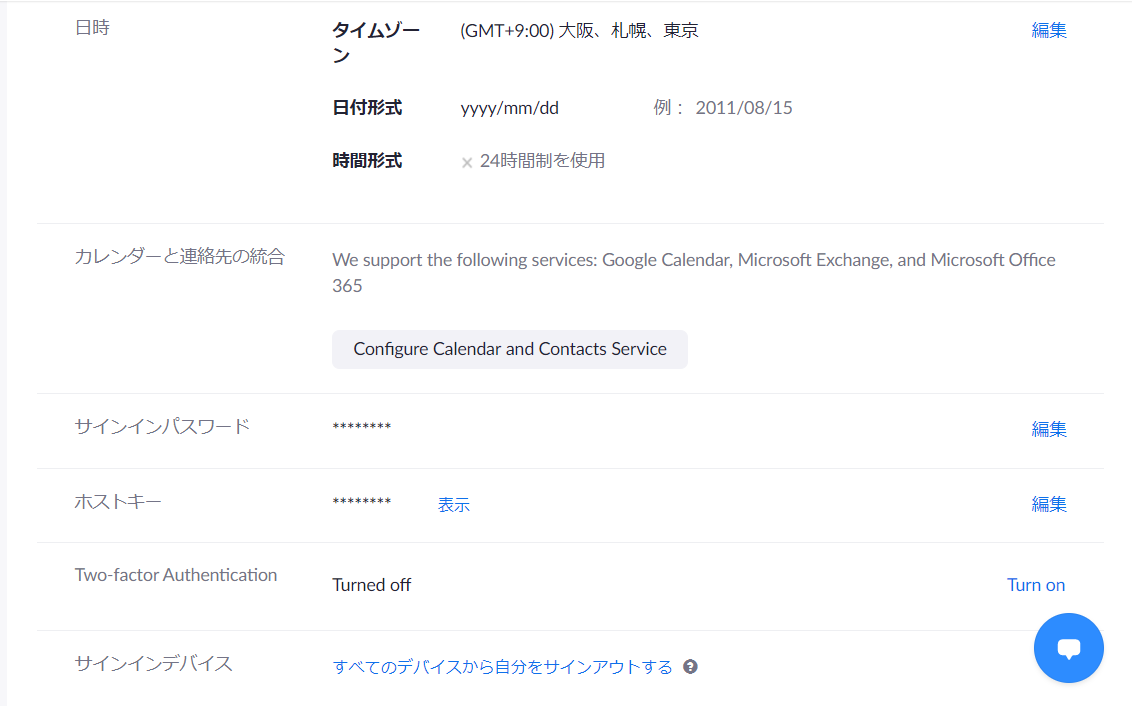
Task: Click the 時間形式 label
Action: 367,160
